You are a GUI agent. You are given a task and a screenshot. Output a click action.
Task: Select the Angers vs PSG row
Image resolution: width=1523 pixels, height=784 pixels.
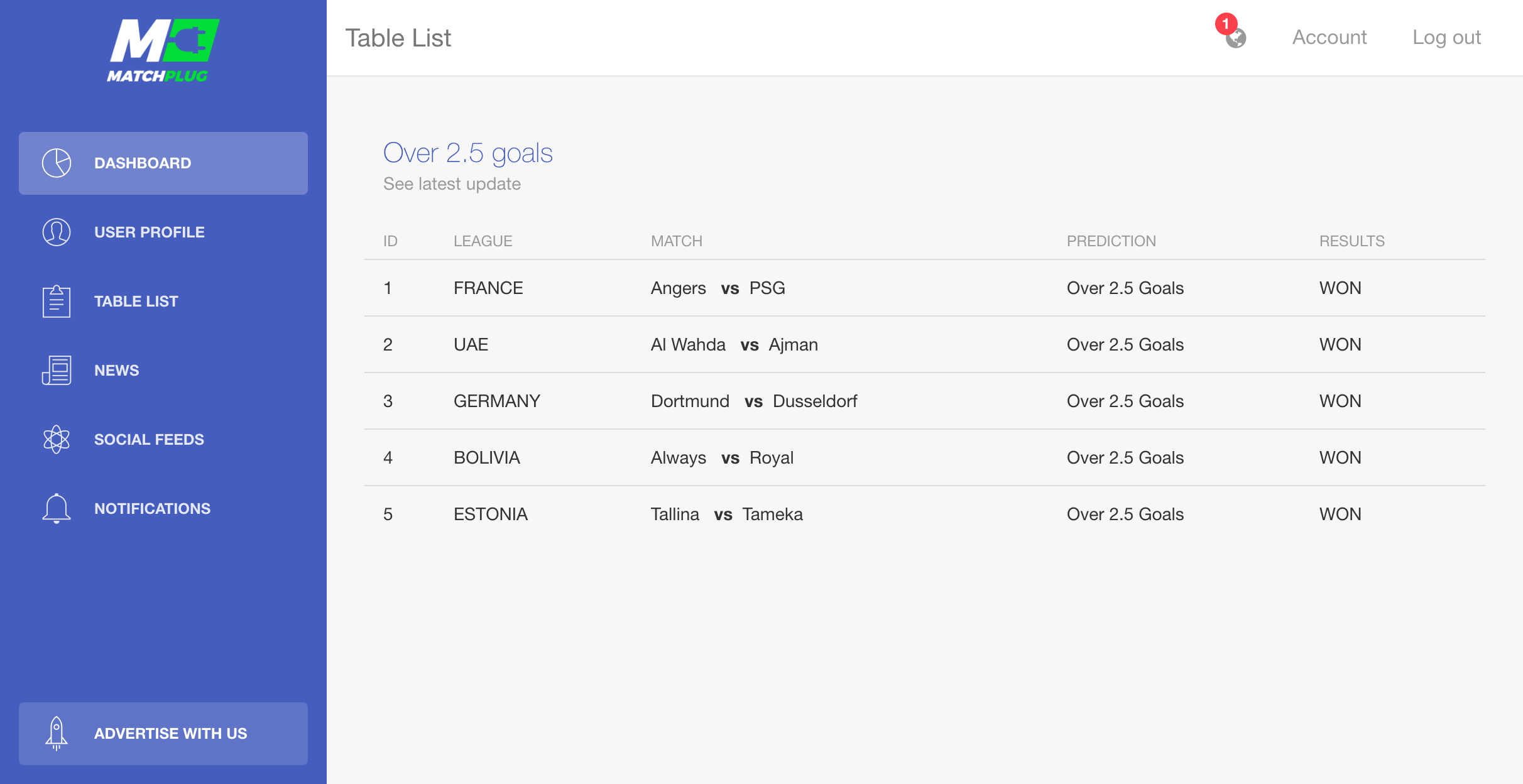pos(925,288)
